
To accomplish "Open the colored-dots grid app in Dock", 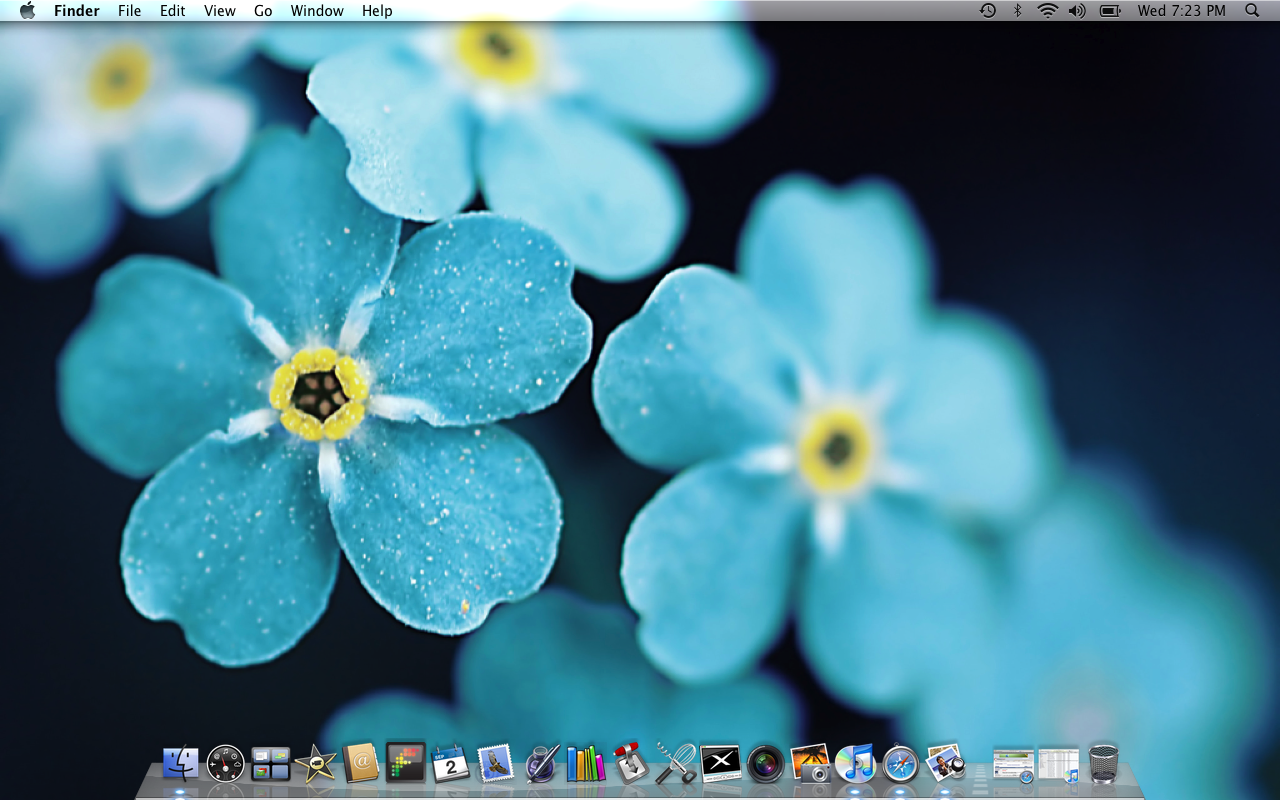I will click(405, 763).
